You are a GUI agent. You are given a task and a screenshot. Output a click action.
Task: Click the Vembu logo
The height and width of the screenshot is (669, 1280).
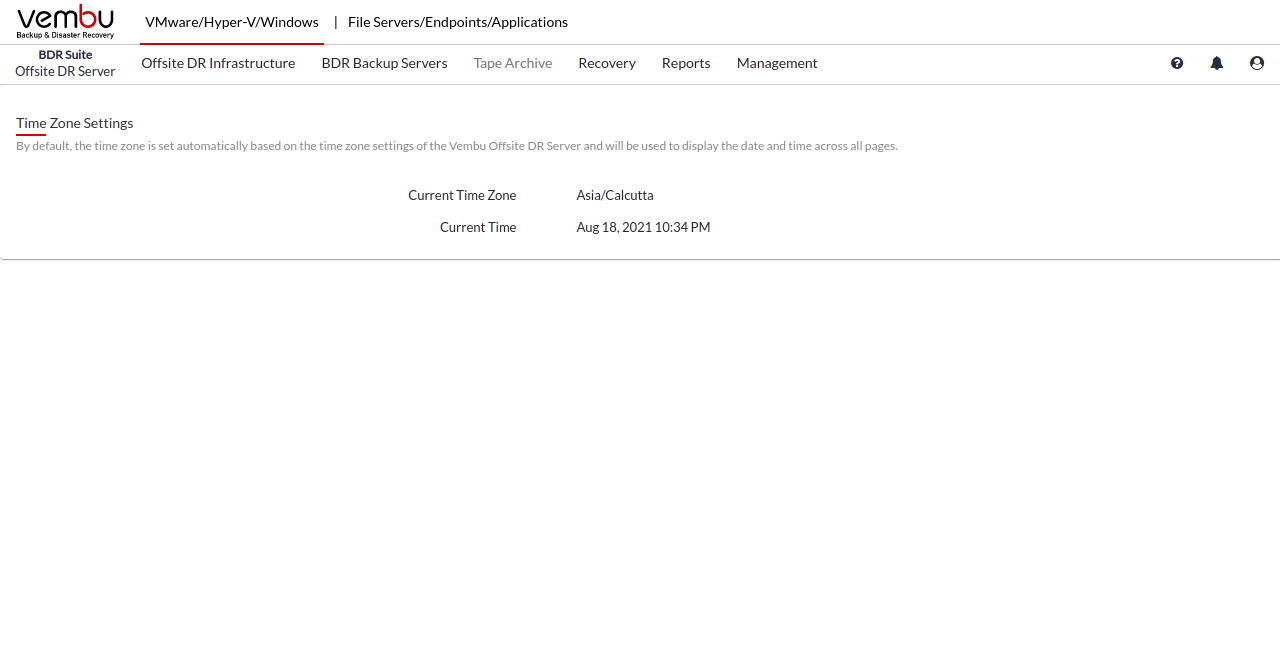pyautogui.click(x=65, y=21)
